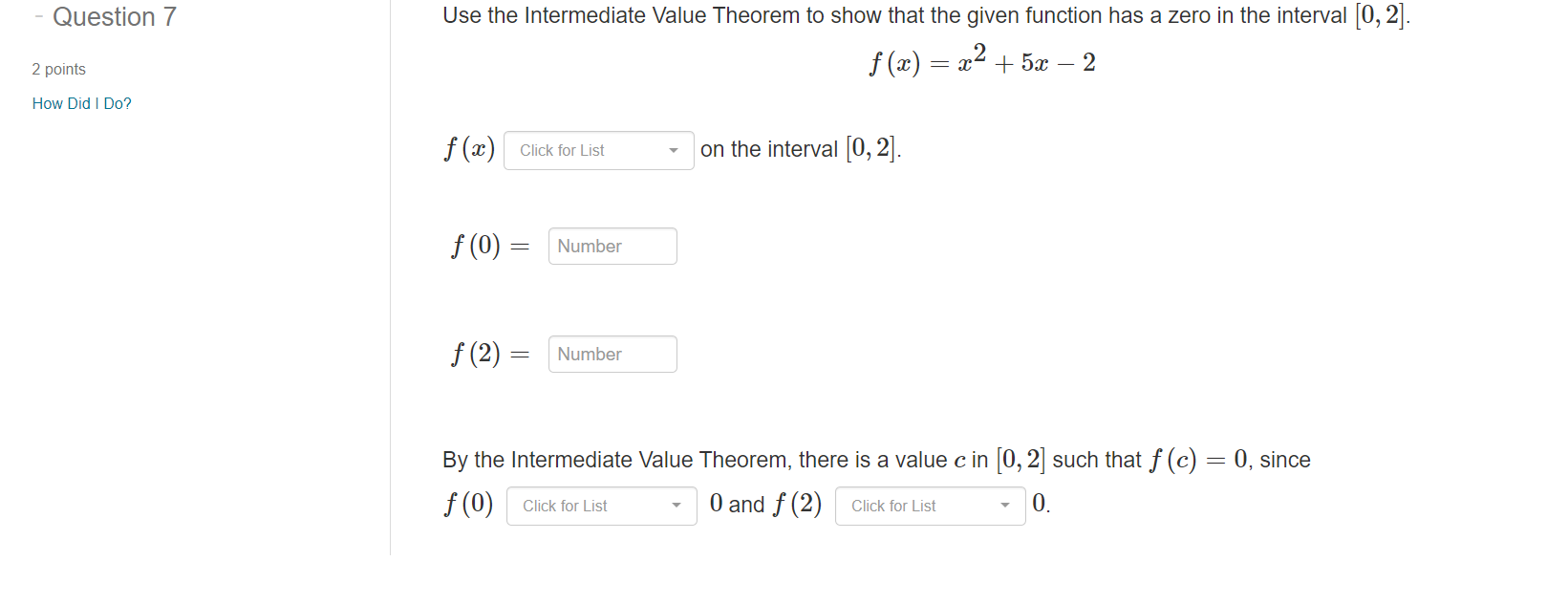1568x605 pixels.
Task: Click the Number field for f(0)
Action: [612, 246]
